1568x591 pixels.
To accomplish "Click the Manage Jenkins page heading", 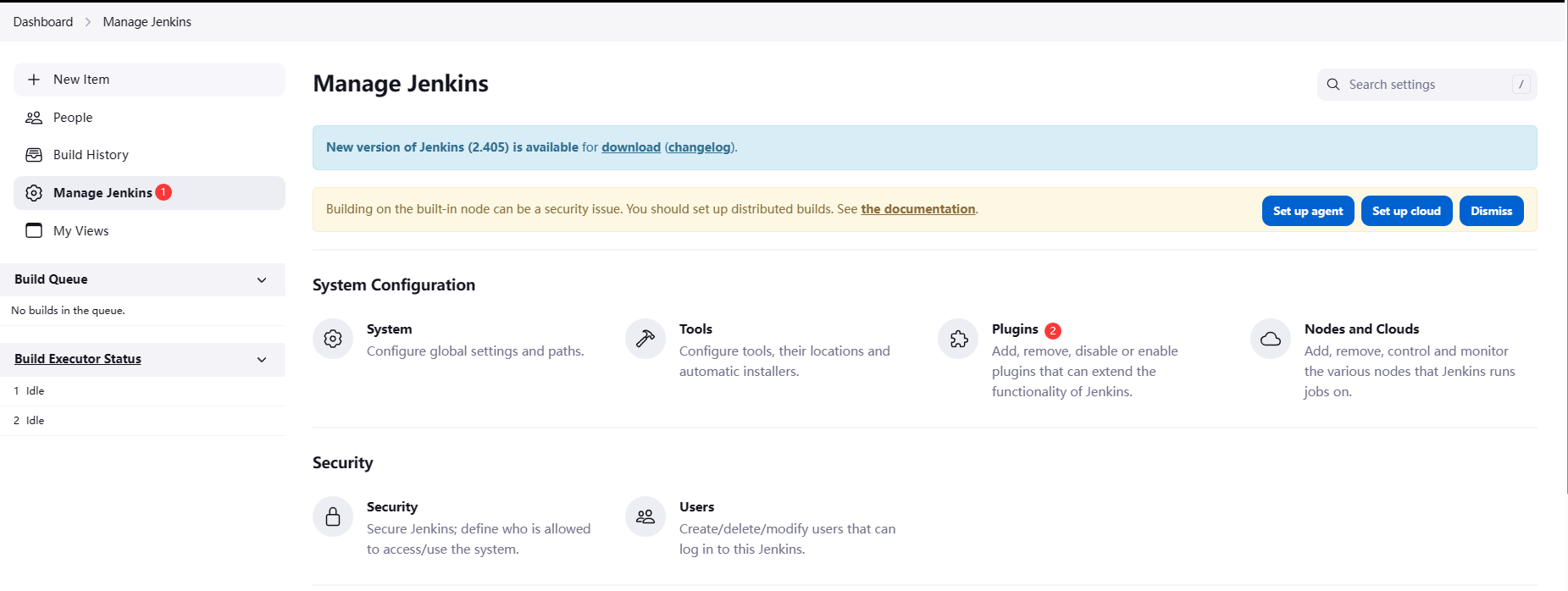I will [x=401, y=84].
